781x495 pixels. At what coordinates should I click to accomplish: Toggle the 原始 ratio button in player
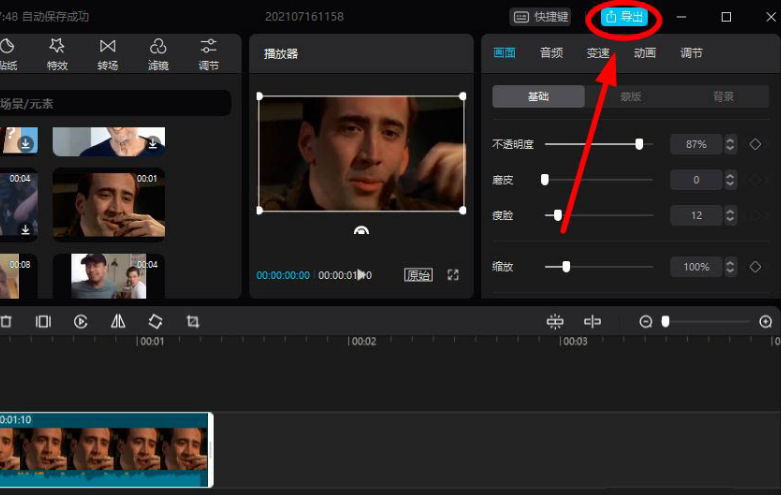[x=418, y=275]
